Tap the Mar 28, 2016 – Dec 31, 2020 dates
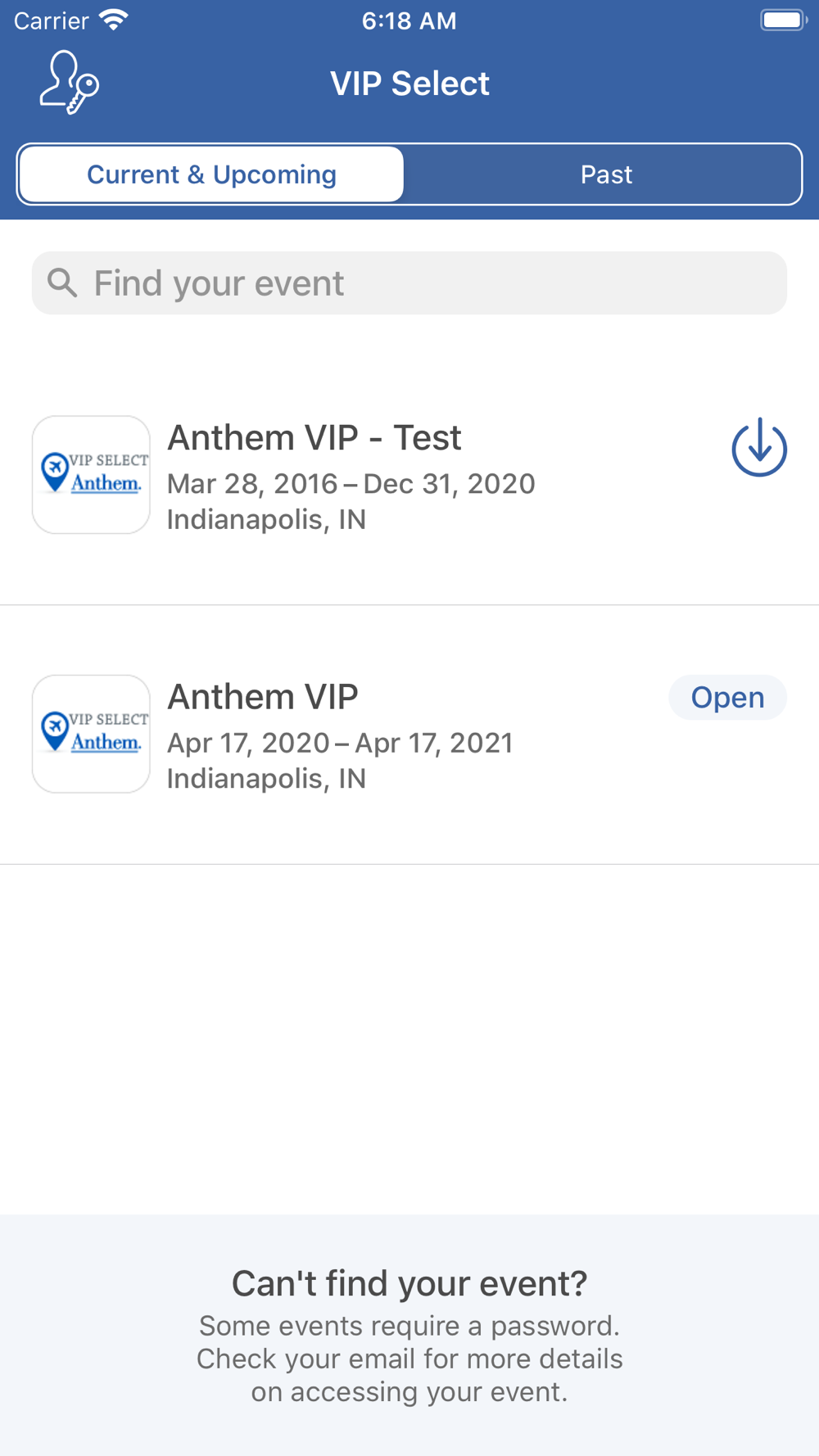 click(351, 484)
